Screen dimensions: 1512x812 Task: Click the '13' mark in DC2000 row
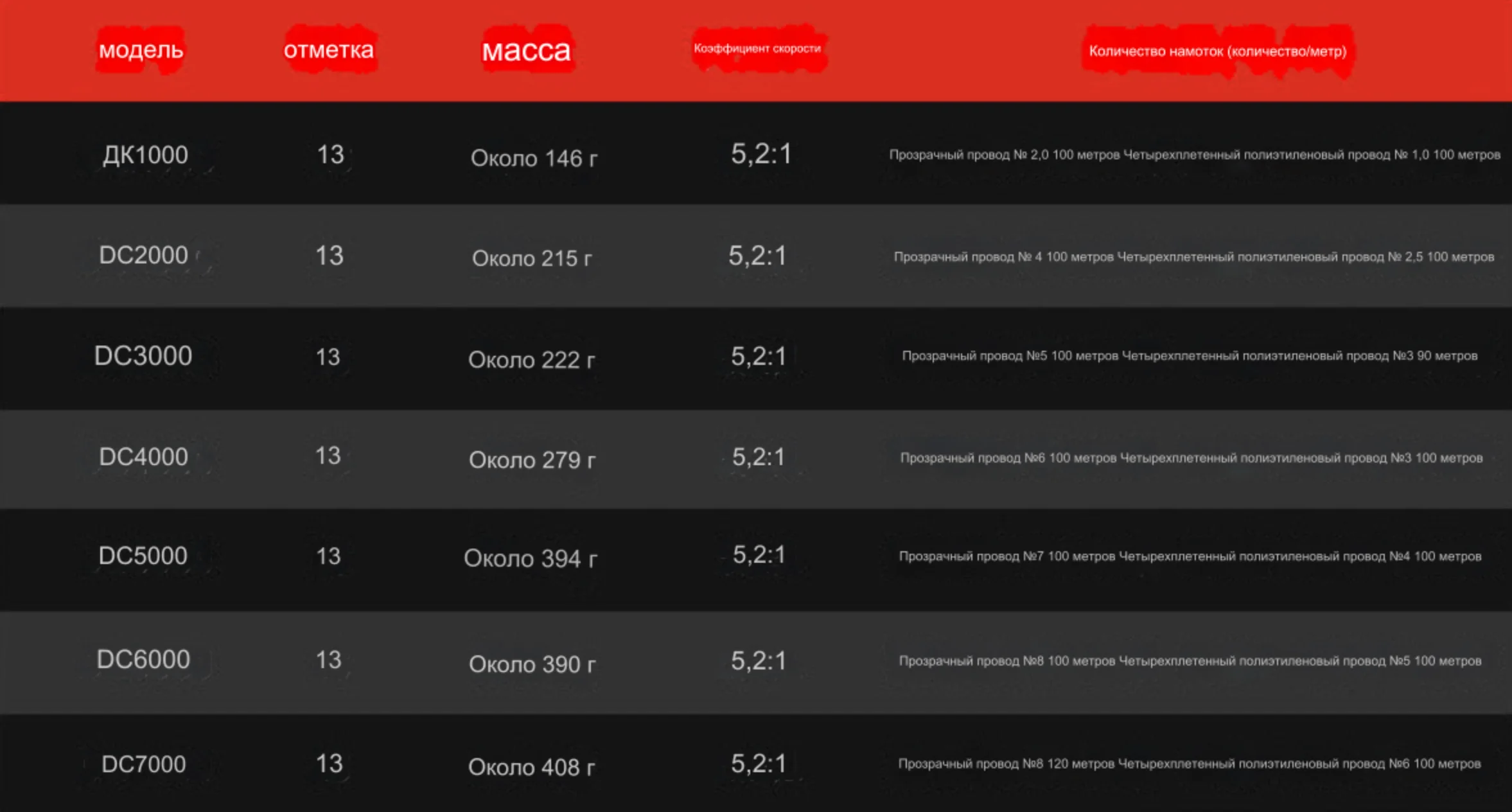click(330, 256)
